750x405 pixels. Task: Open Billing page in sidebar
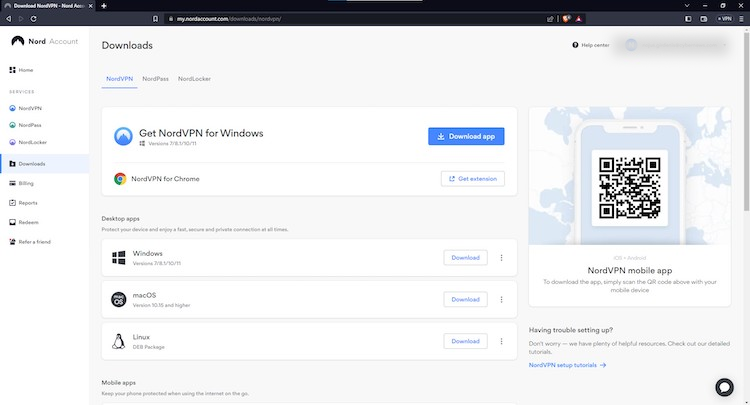click(22, 183)
